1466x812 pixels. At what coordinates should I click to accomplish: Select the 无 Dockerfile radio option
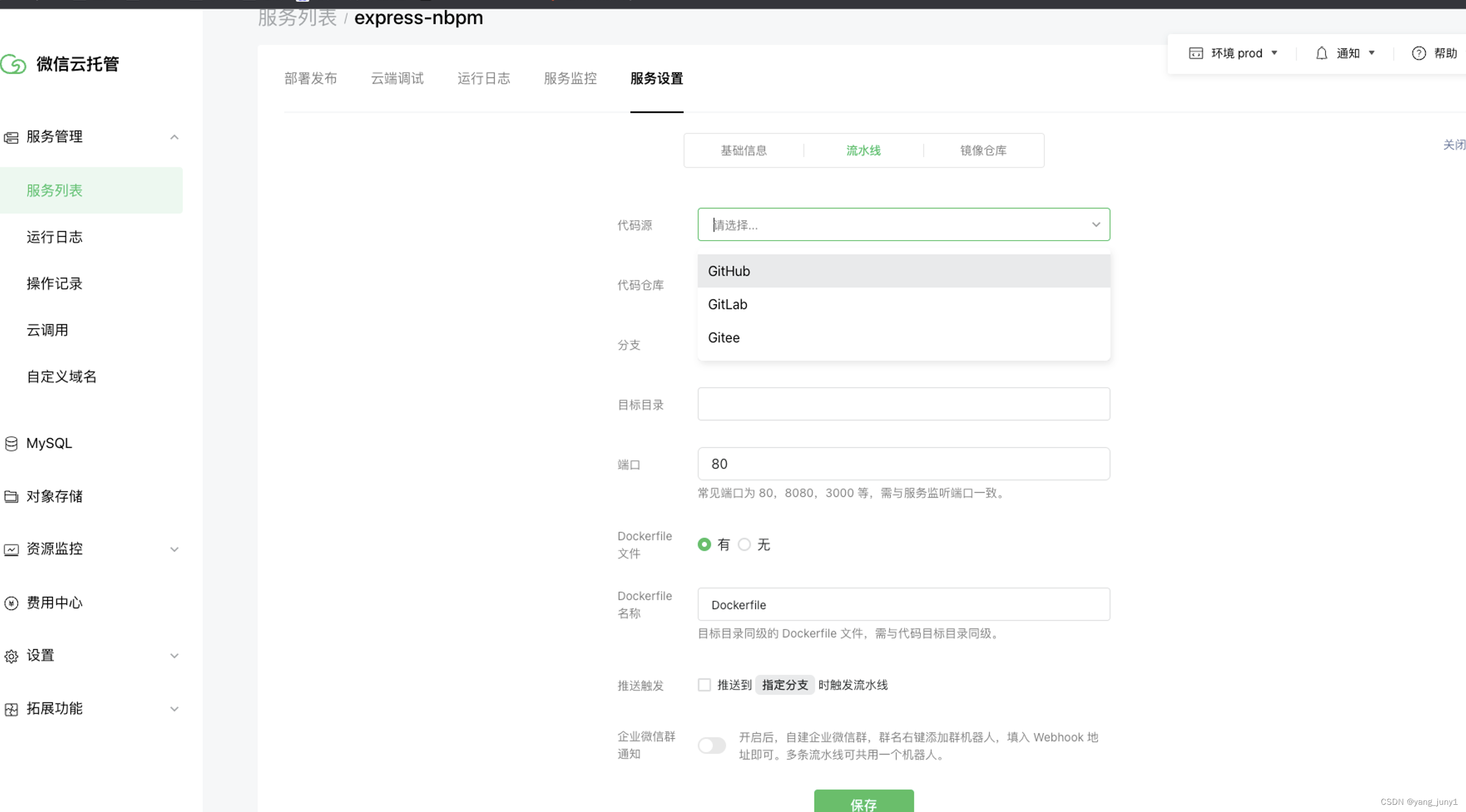tap(745, 544)
